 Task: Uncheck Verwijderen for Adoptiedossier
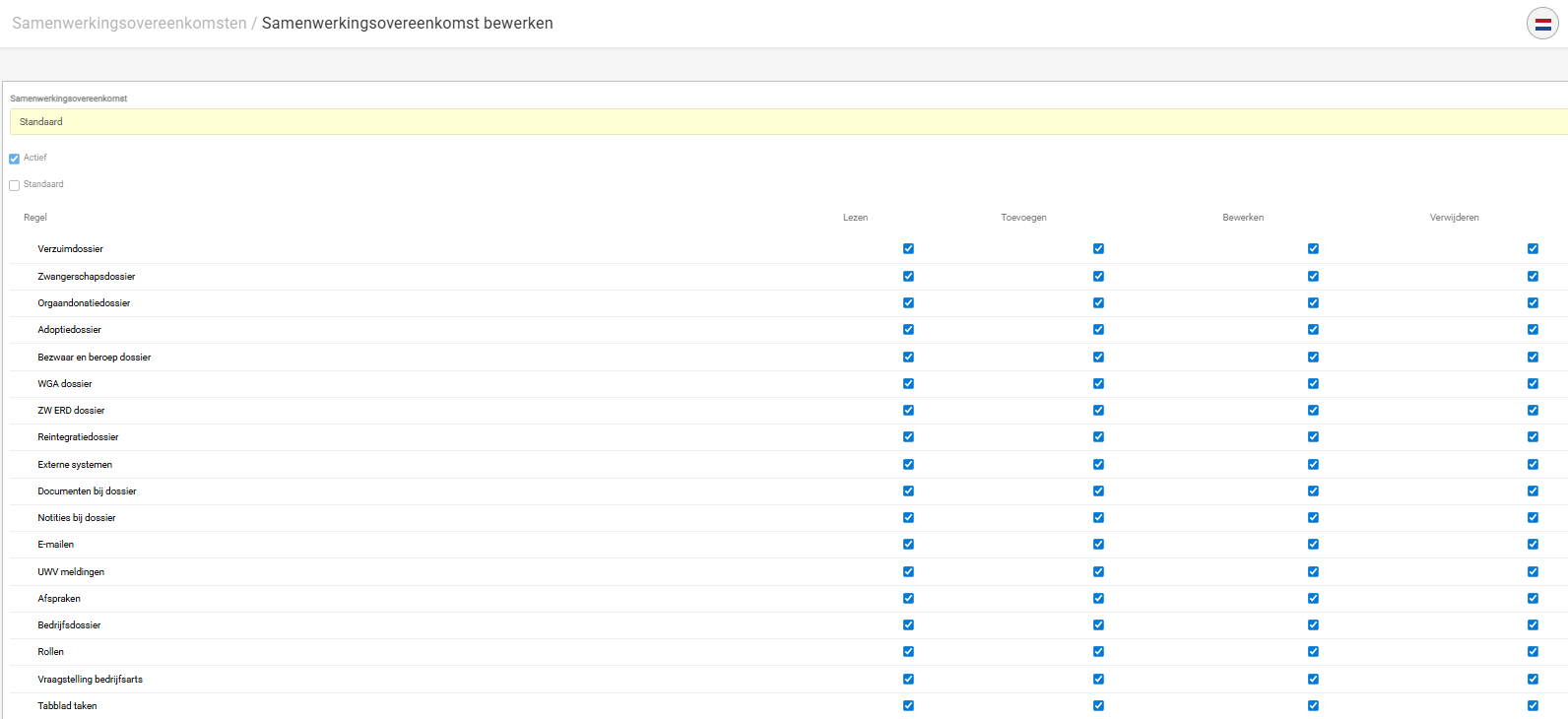(x=1533, y=330)
